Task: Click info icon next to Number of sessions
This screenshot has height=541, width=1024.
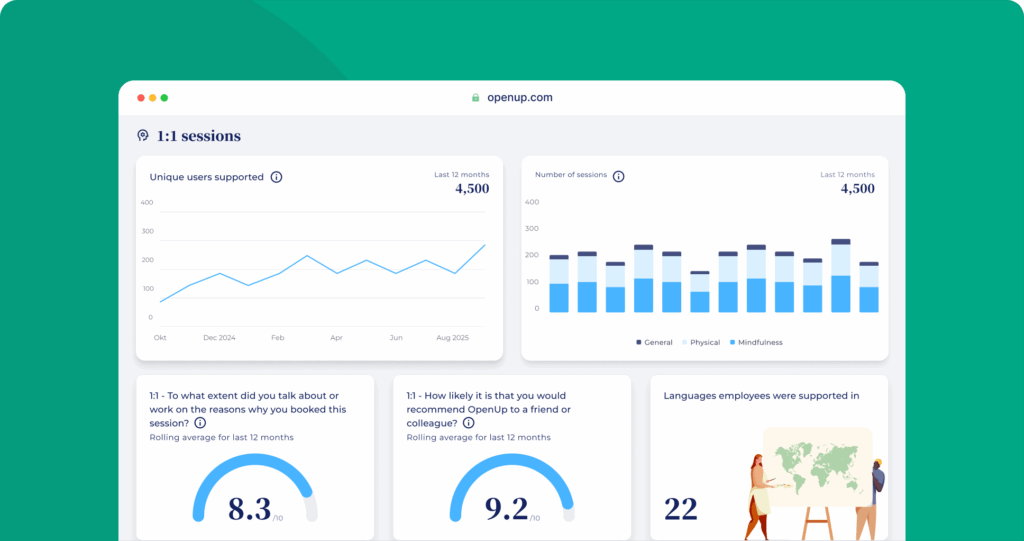Action: click(618, 176)
